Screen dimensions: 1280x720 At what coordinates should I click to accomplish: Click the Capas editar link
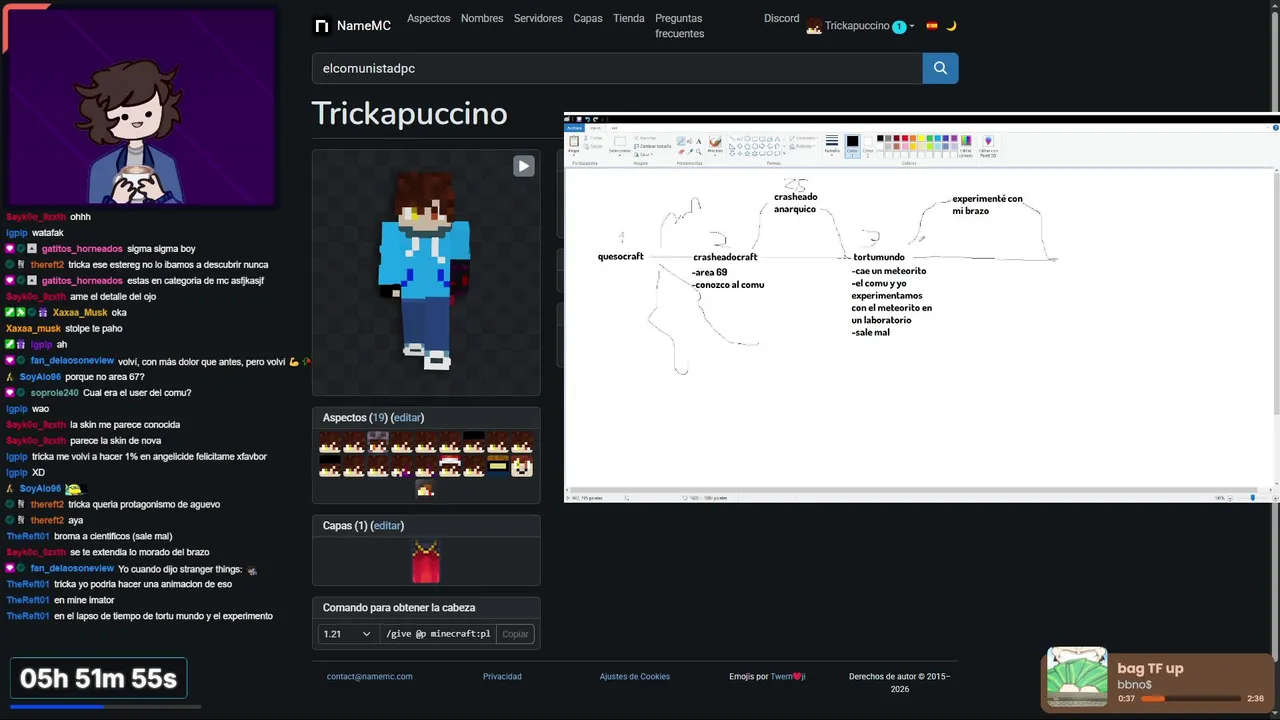tap(387, 525)
